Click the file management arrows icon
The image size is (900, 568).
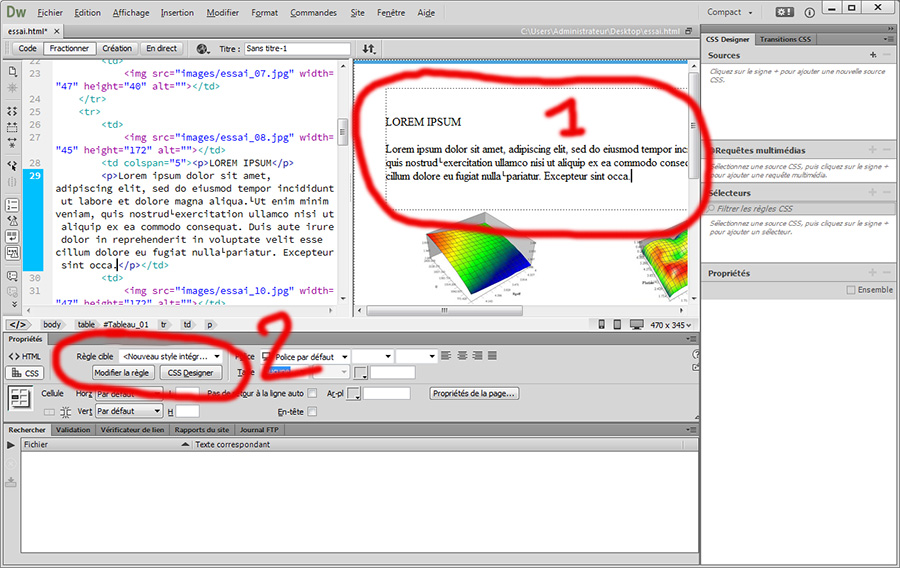click(x=368, y=49)
